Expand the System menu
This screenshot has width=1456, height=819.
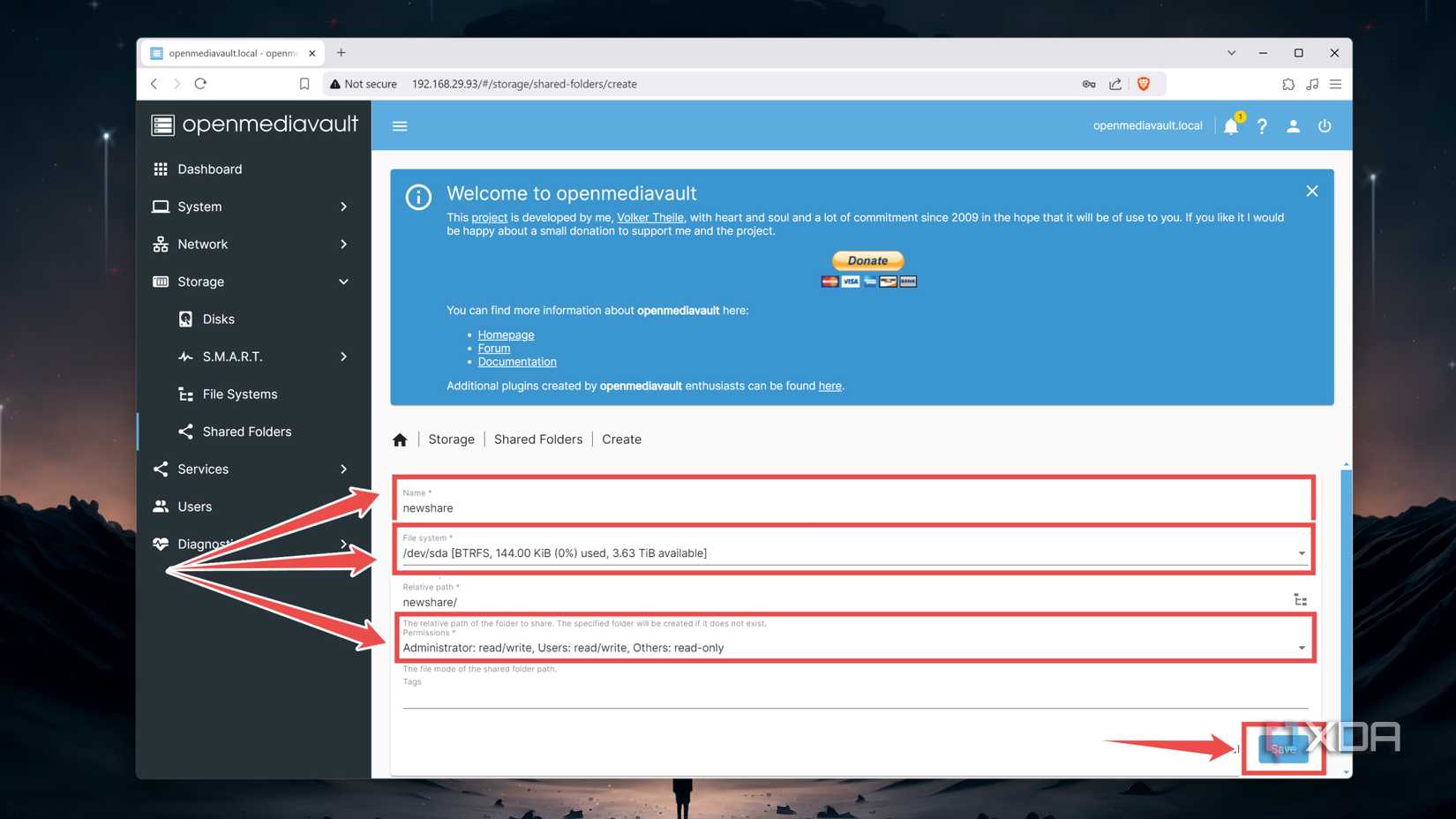click(253, 207)
